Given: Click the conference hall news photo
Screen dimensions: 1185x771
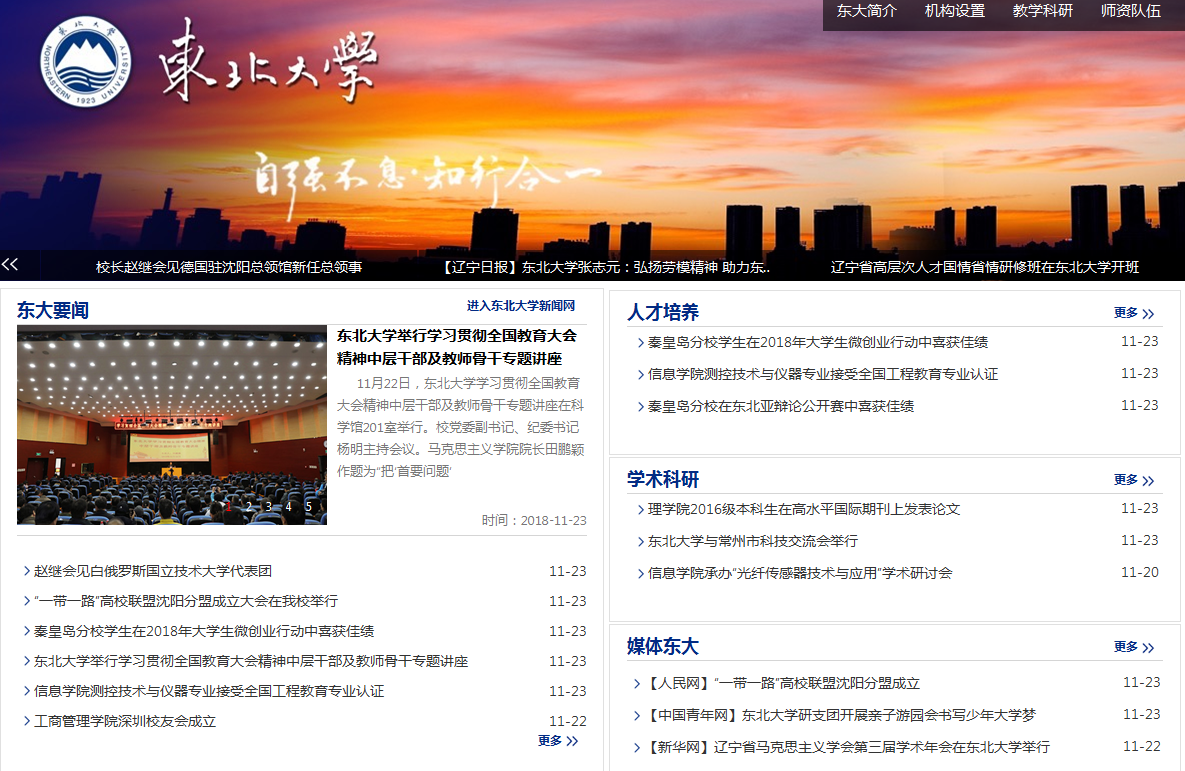Looking at the screenshot, I should click(x=172, y=425).
